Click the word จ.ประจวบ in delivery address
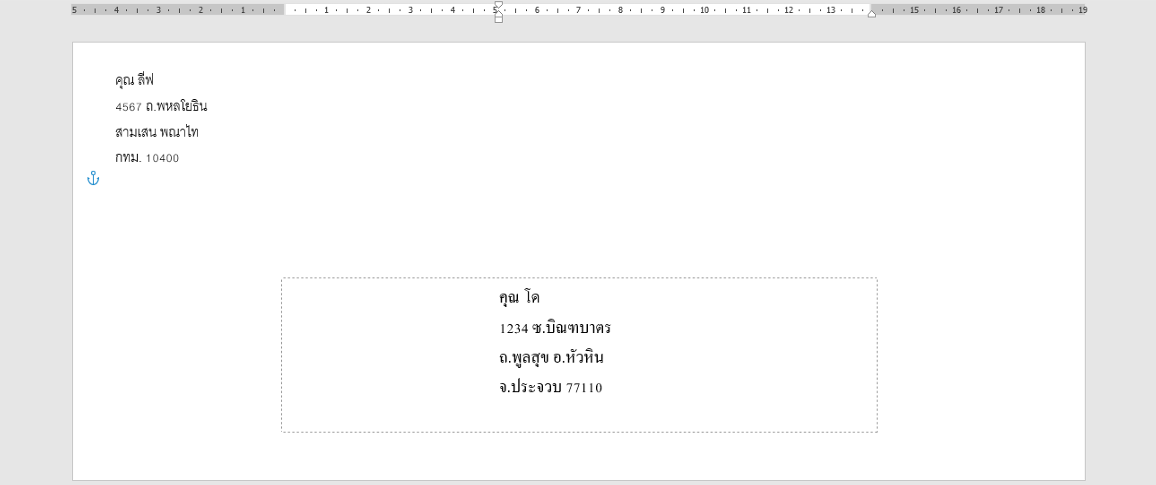Viewport: 1156px width, 485px height. (530, 388)
